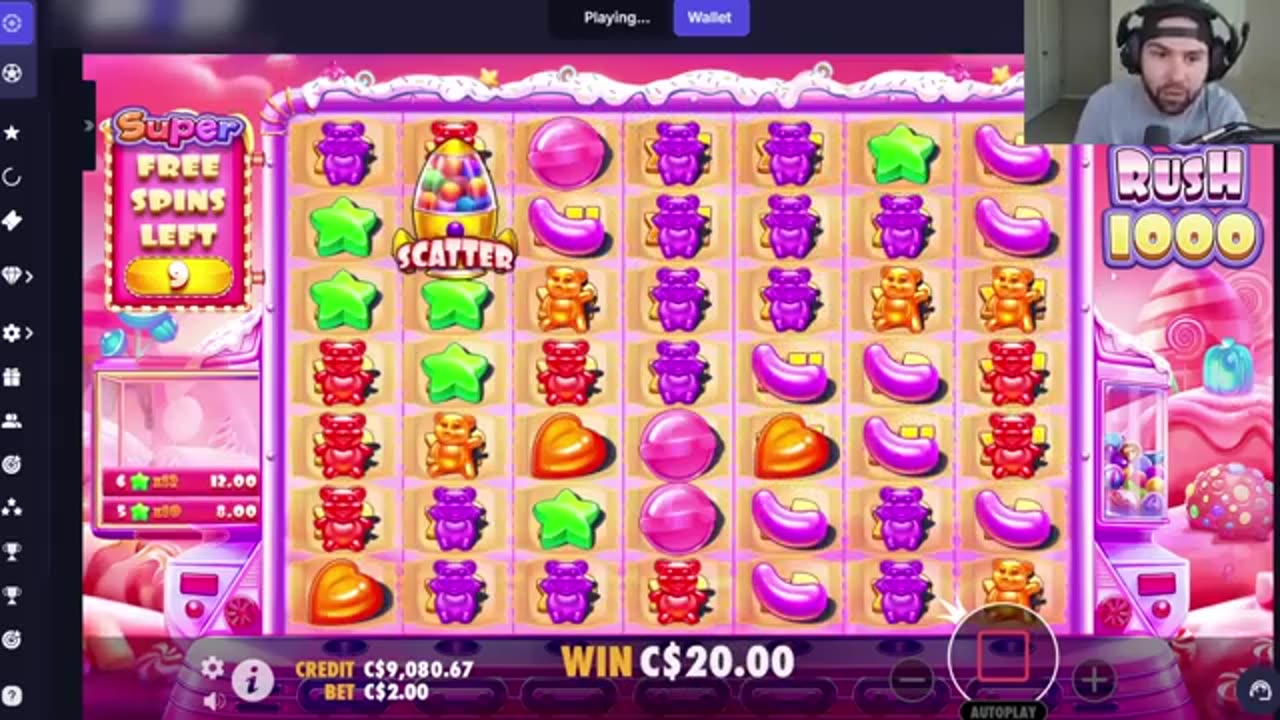1280x720 pixels.
Task: Open the help question mark icon
Action: tap(12, 696)
